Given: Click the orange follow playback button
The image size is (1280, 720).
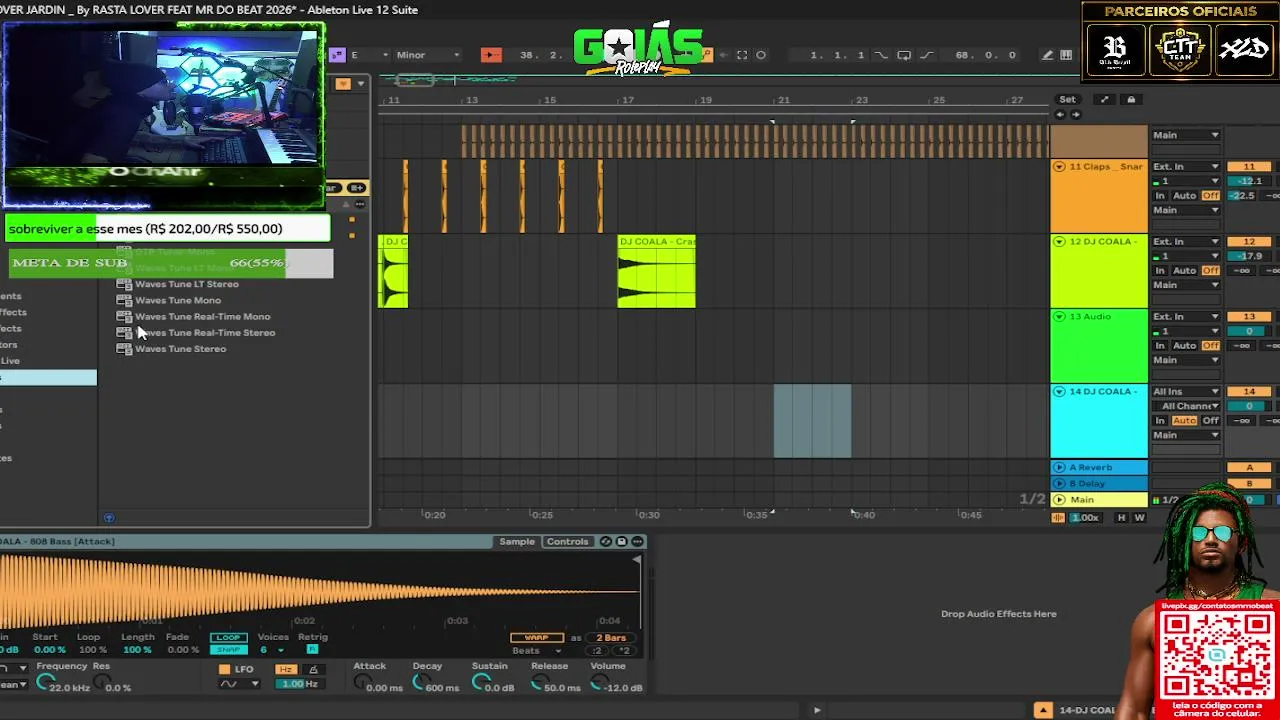Looking at the screenshot, I should point(490,55).
